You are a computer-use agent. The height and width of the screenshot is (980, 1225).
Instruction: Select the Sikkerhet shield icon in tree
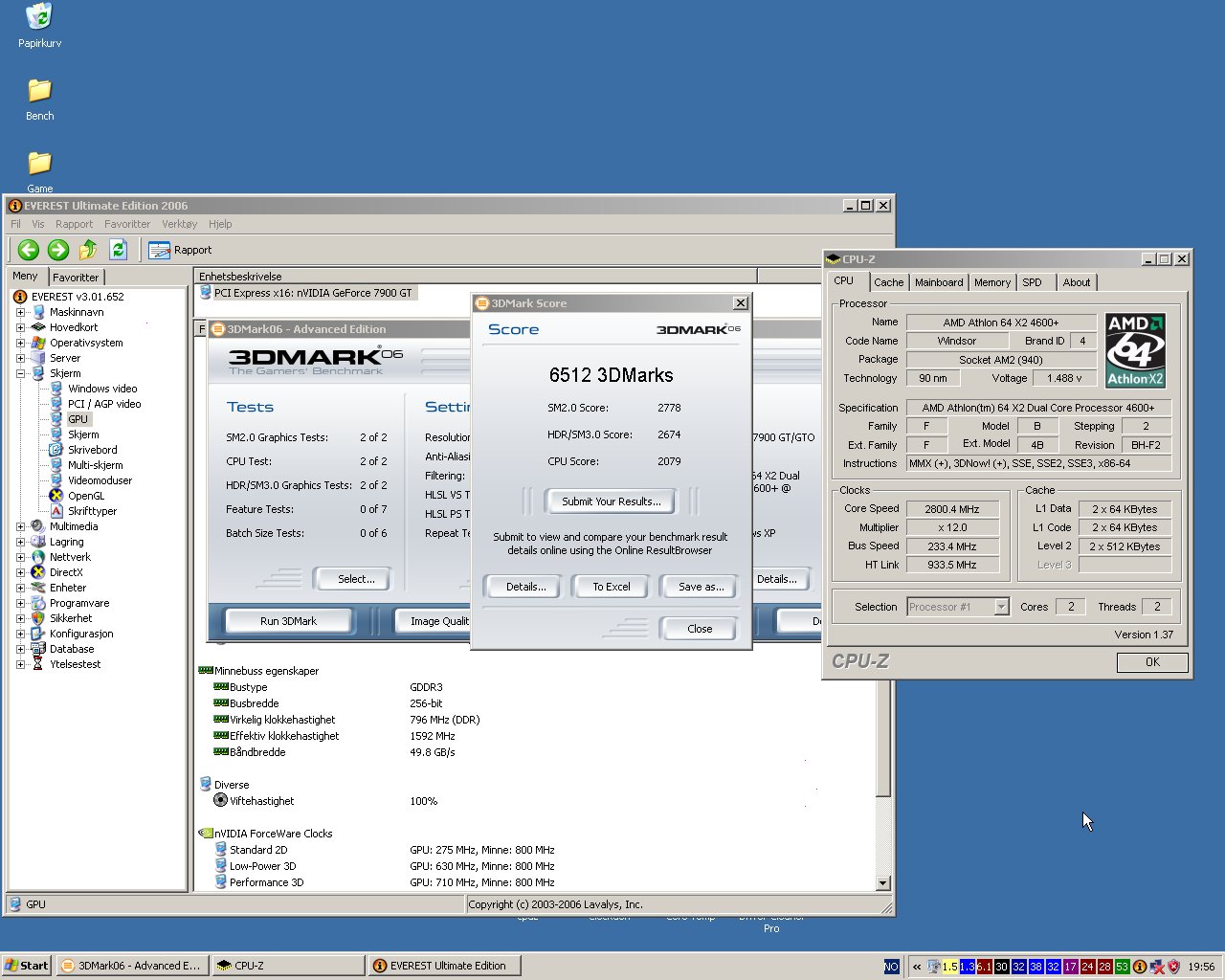click(x=38, y=618)
